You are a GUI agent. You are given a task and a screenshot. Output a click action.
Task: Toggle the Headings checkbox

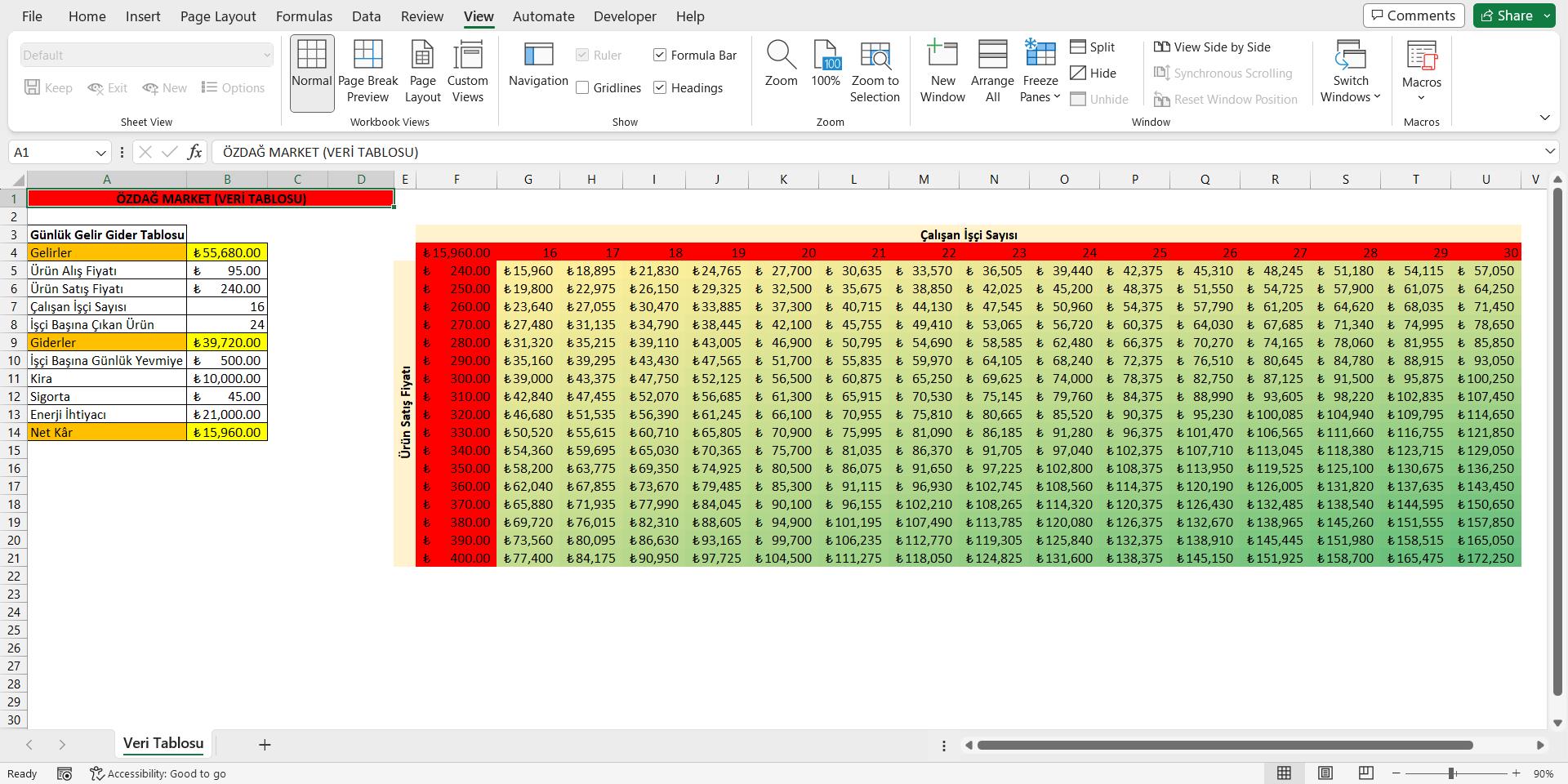661,88
